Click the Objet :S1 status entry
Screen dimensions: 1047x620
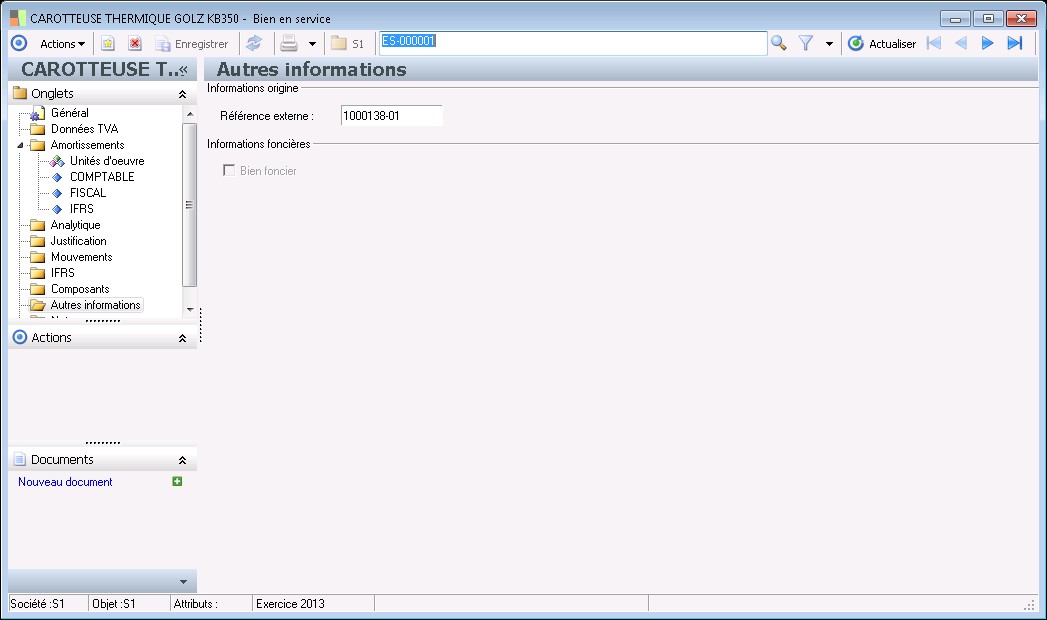pyautogui.click(x=114, y=604)
